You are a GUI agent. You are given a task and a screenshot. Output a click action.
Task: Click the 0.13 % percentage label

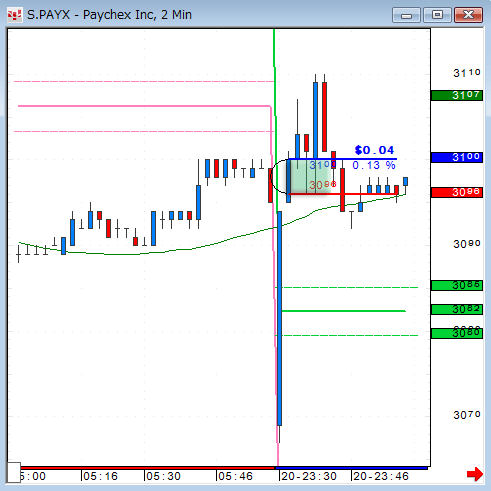[374, 165]
